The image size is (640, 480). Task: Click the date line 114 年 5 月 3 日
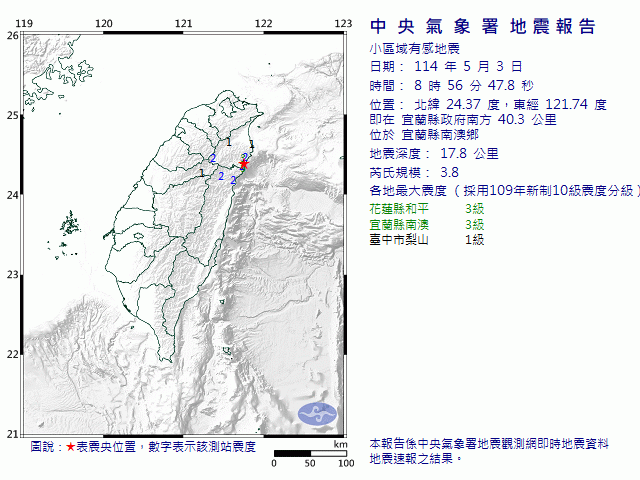coord(446,67)
